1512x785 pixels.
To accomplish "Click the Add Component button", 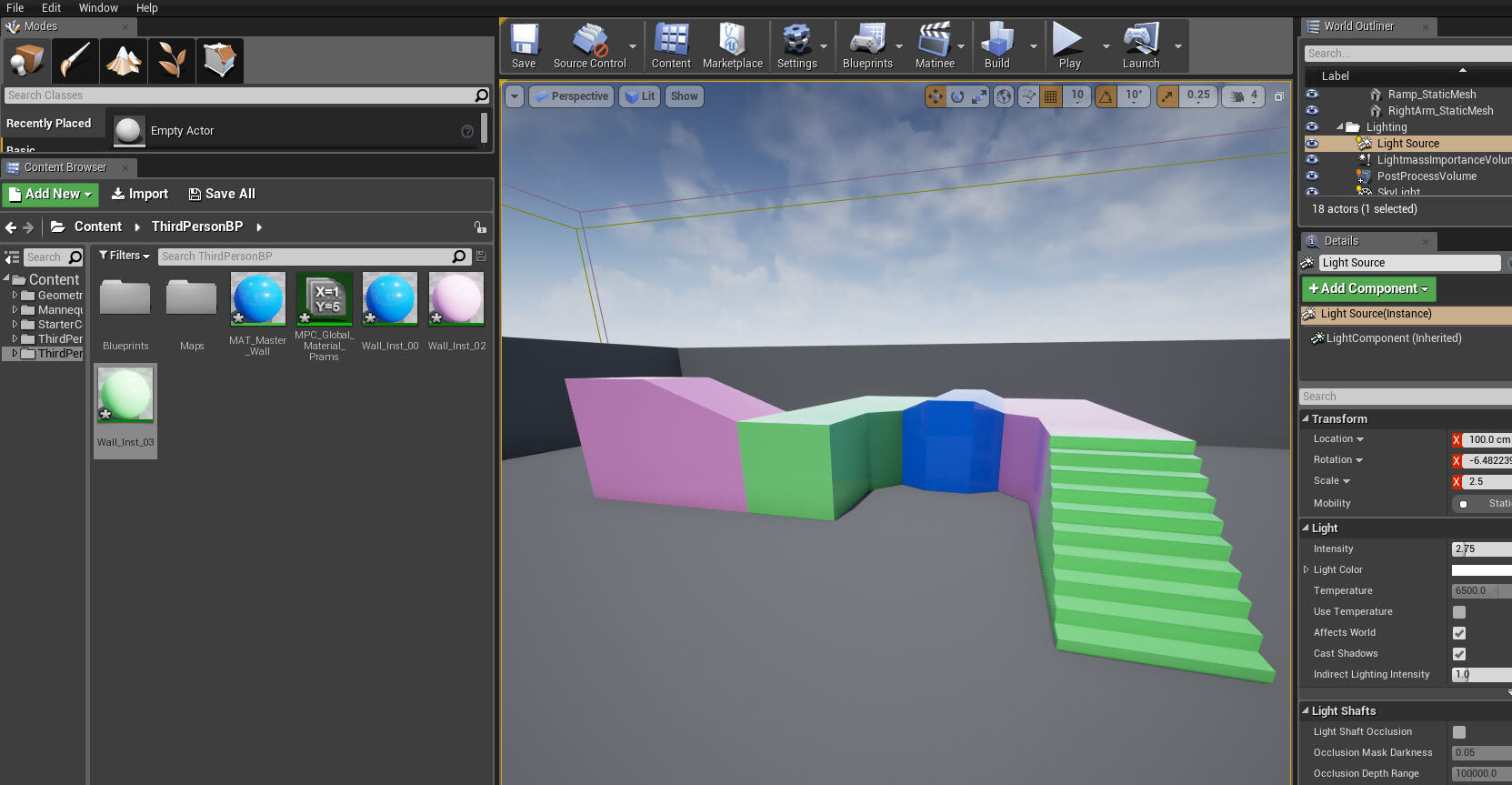I will 1368,288.
